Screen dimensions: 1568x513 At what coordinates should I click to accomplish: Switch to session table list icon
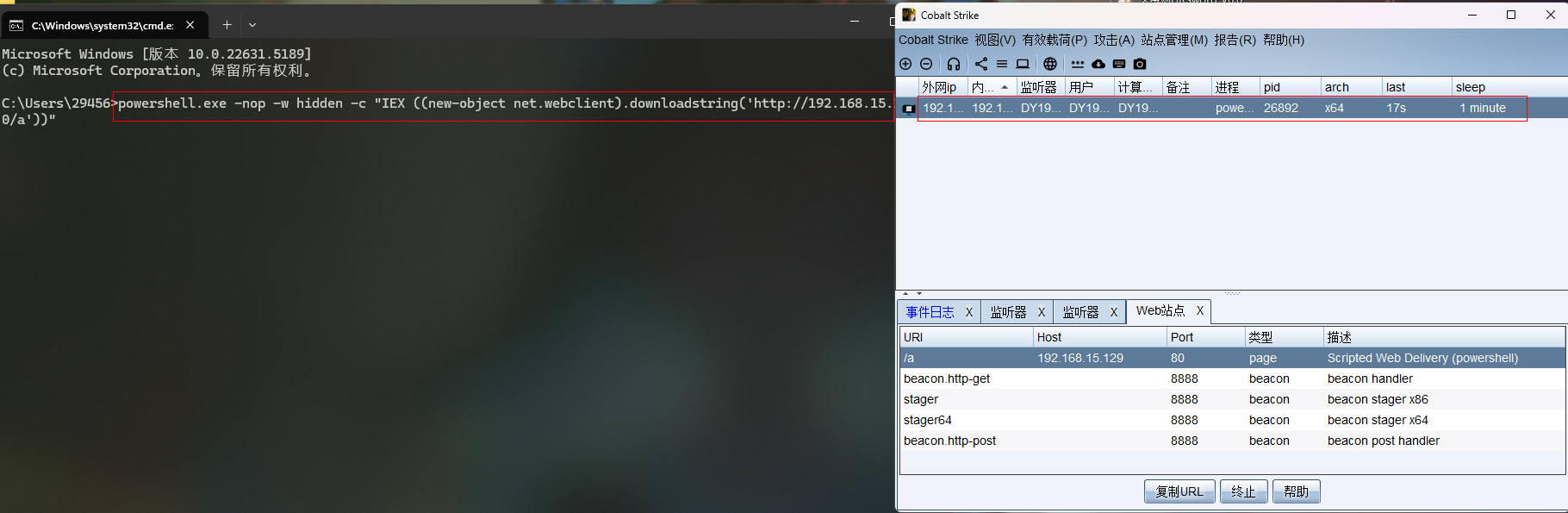[x=1002, y=64]
